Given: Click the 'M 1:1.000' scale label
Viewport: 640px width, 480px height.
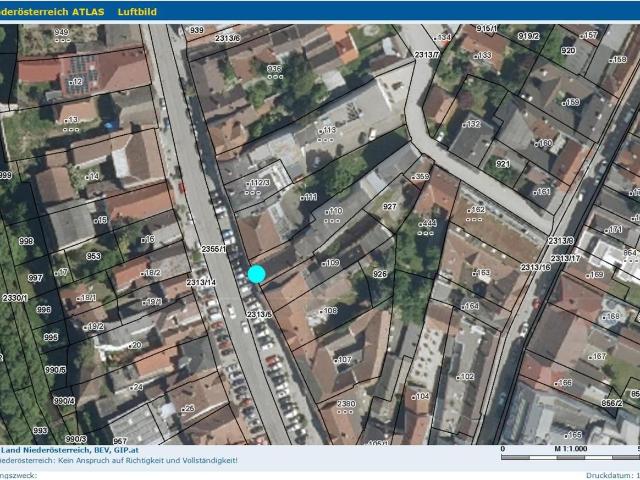Looking at the screenshot, I should pos(570,449).
